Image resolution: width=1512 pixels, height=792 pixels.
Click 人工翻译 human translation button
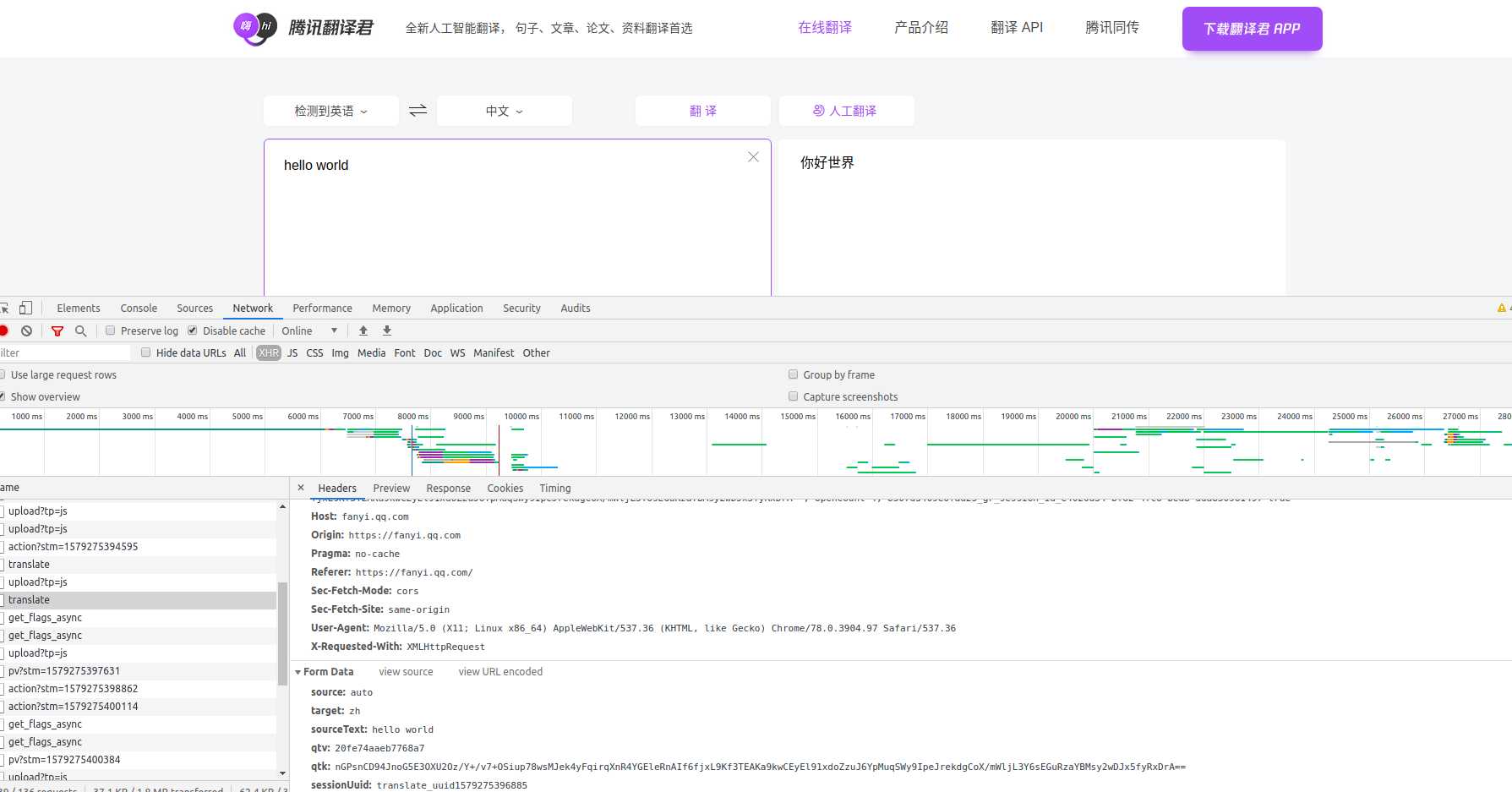click(846, 111)
